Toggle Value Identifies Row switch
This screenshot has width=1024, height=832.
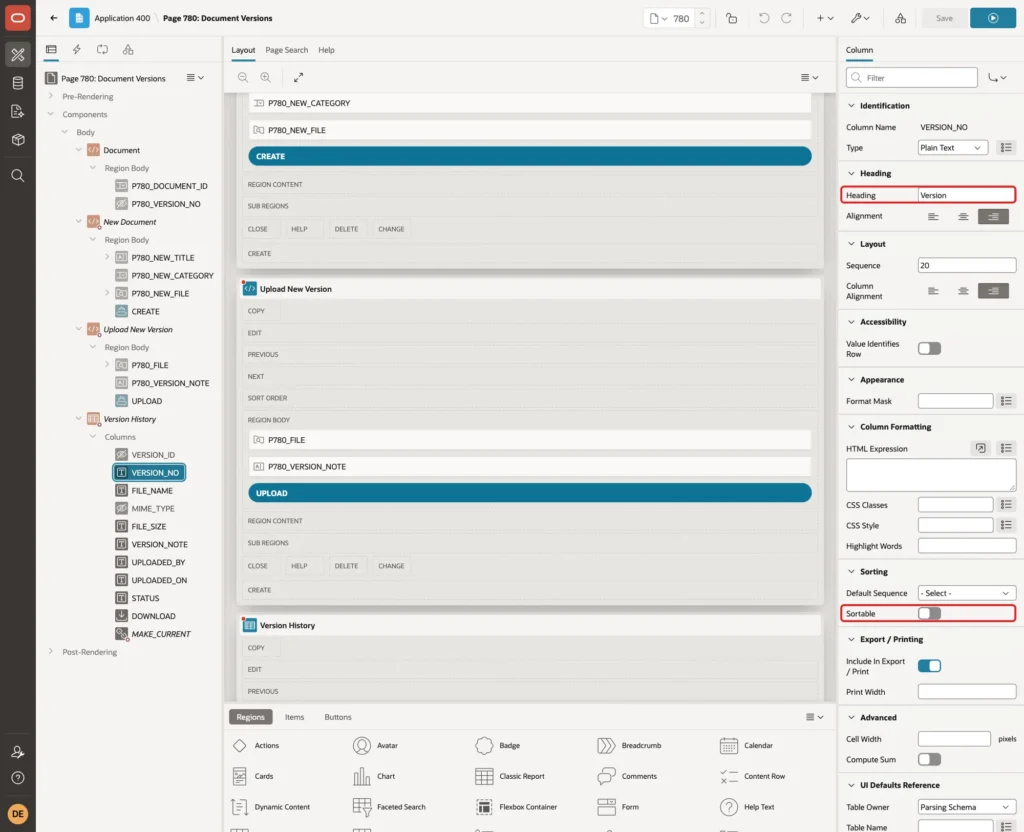tap(929, 349)
